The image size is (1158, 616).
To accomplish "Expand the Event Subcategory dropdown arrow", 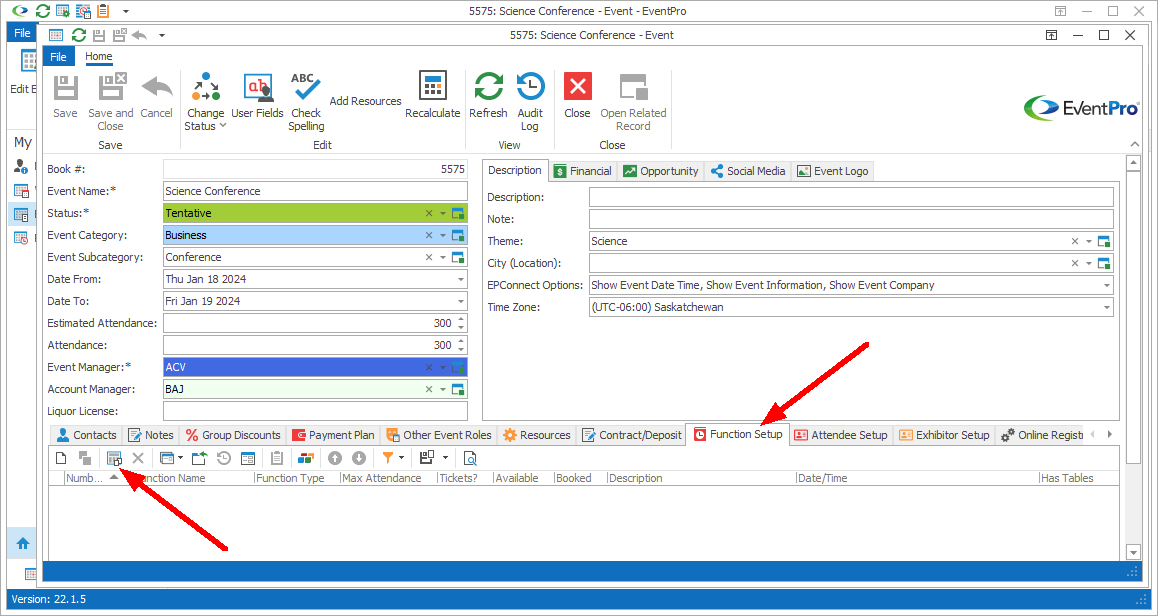I will [x=443, y=258].
